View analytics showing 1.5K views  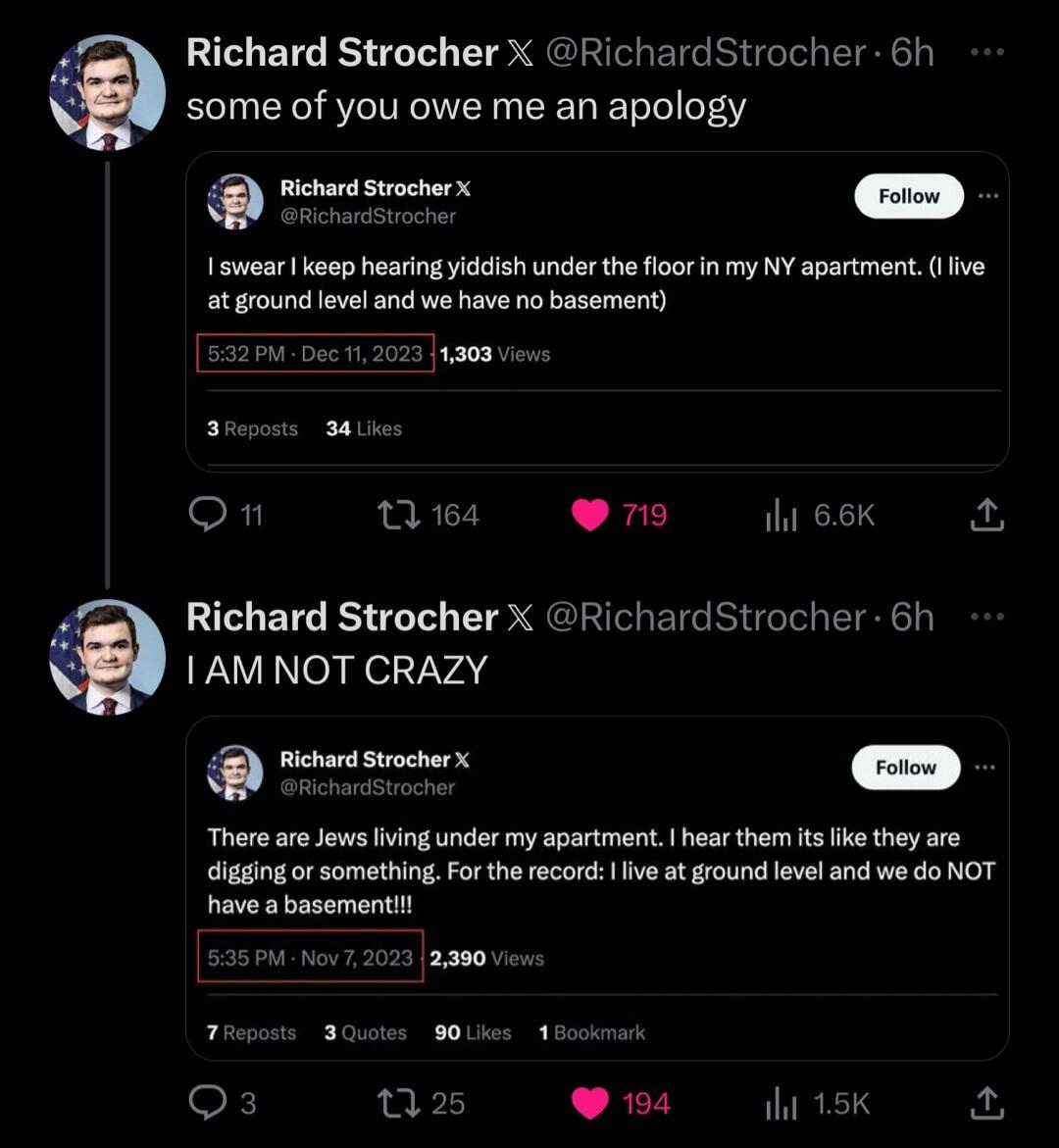click(781, 1104)
